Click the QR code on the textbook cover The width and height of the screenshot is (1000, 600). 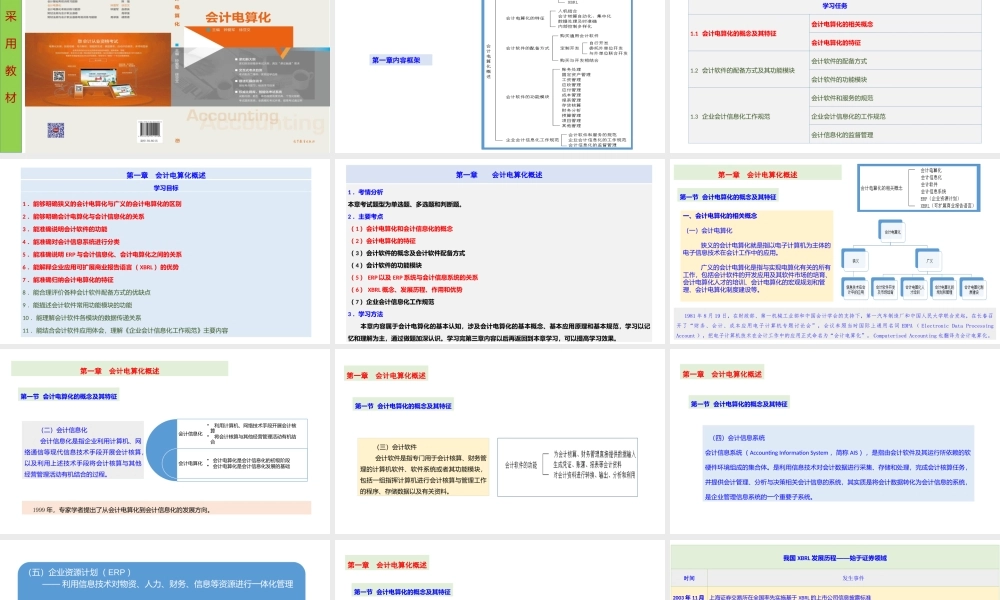tap(54, 130)
